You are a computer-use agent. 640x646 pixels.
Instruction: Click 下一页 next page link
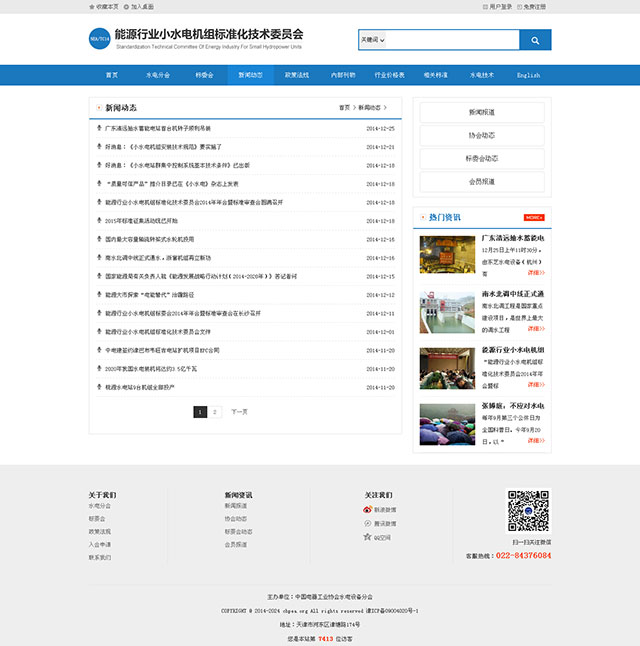[239, 411]
